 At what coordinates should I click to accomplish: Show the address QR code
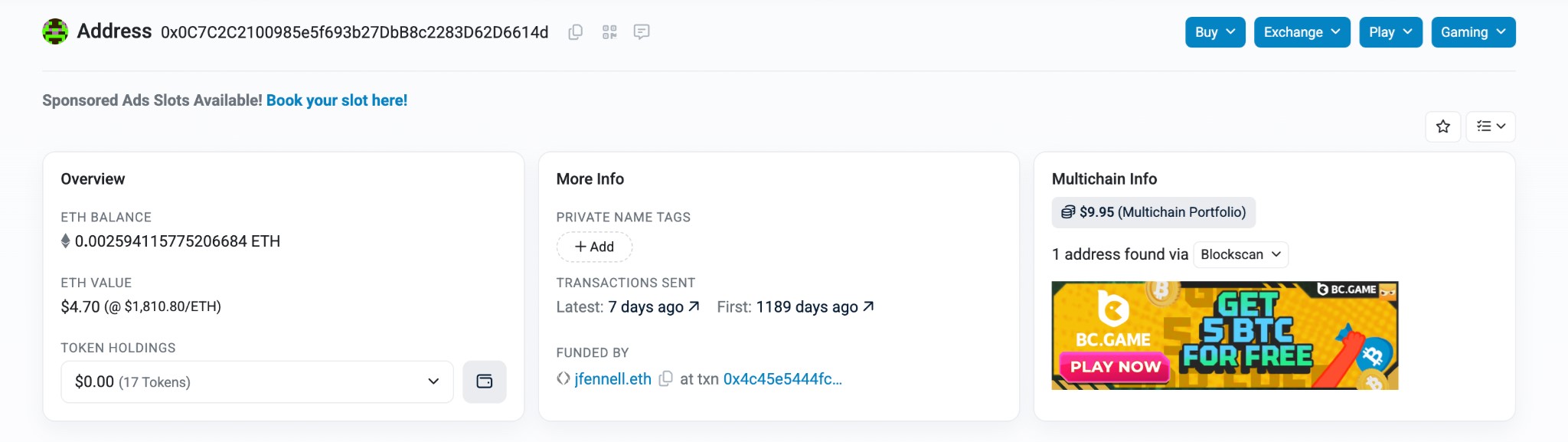(x=609, y=32)
